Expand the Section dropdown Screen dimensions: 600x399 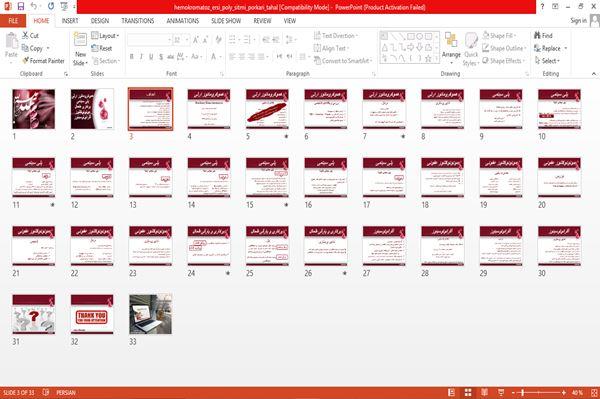(106, 61)
